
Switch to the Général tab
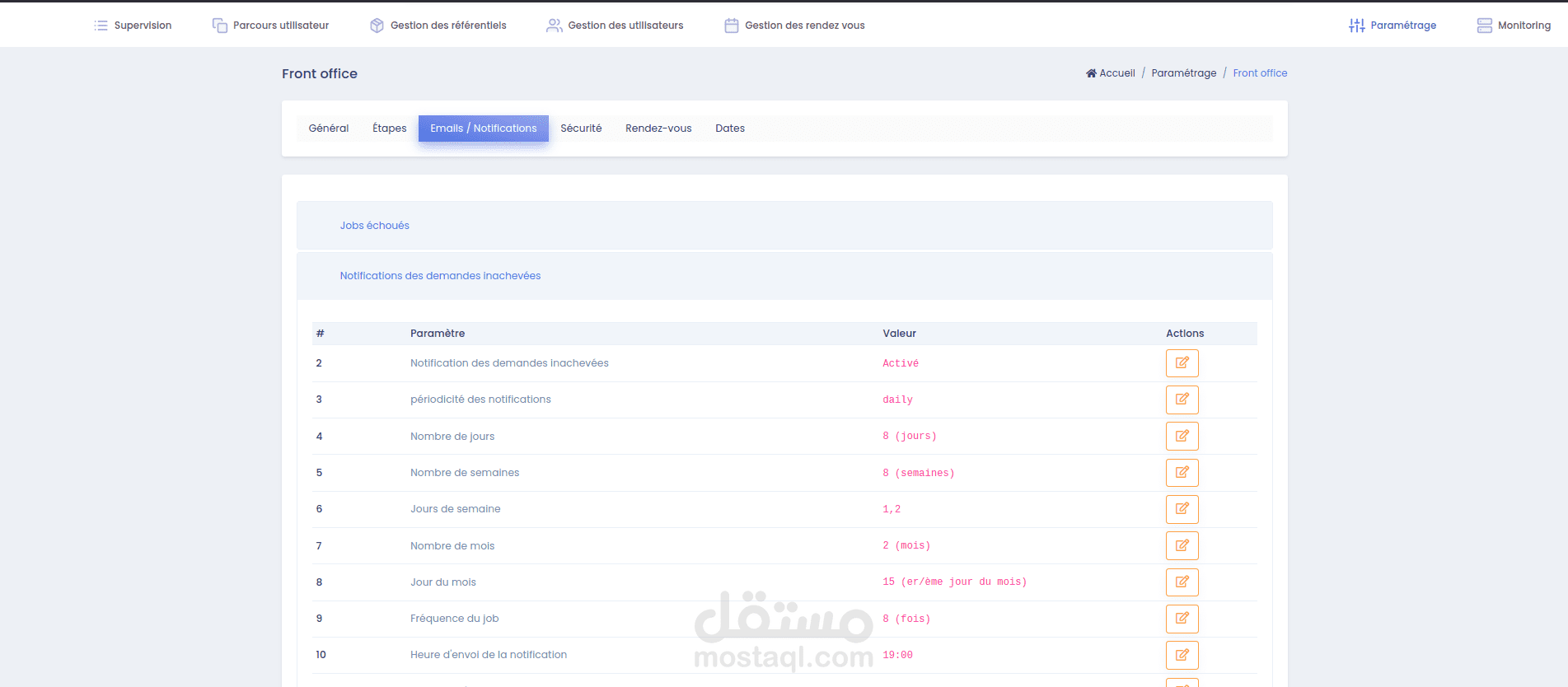point(329,129)
